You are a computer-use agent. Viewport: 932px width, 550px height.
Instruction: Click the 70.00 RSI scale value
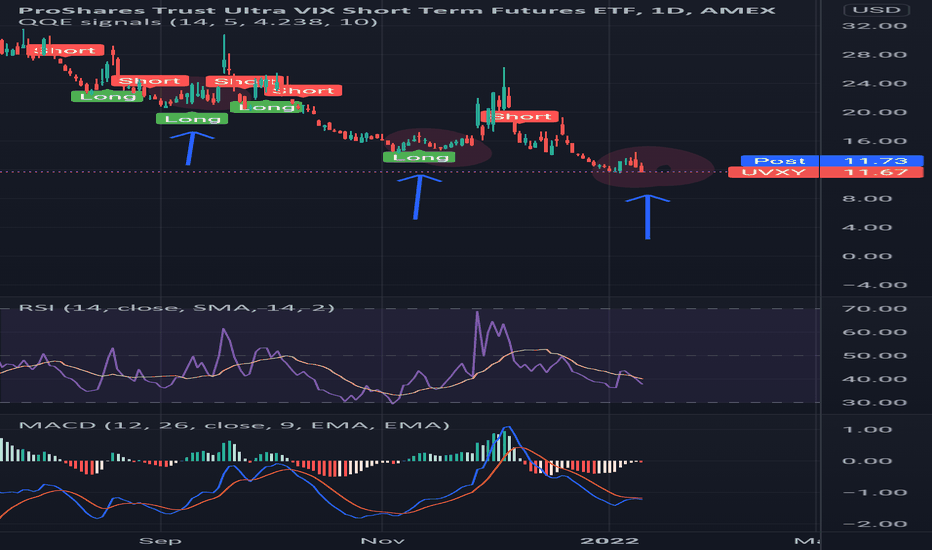click(875, 309)
